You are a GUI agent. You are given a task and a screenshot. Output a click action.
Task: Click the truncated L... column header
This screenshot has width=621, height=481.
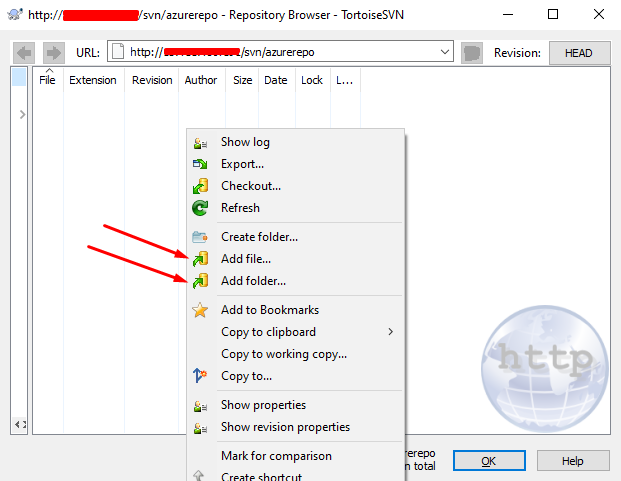345,80
